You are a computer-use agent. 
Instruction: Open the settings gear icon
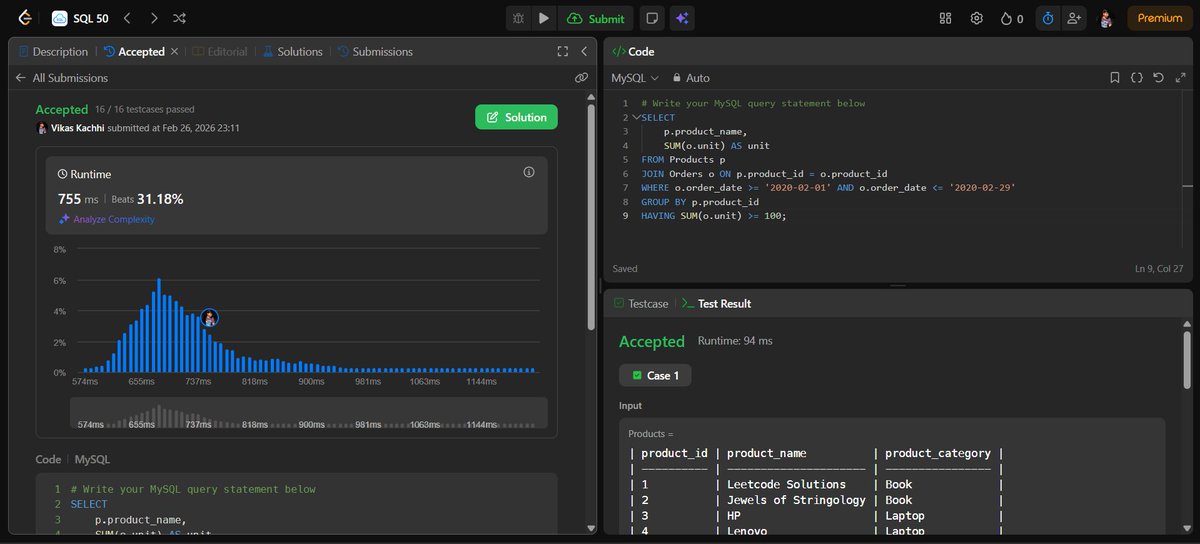tap(977, 18)
